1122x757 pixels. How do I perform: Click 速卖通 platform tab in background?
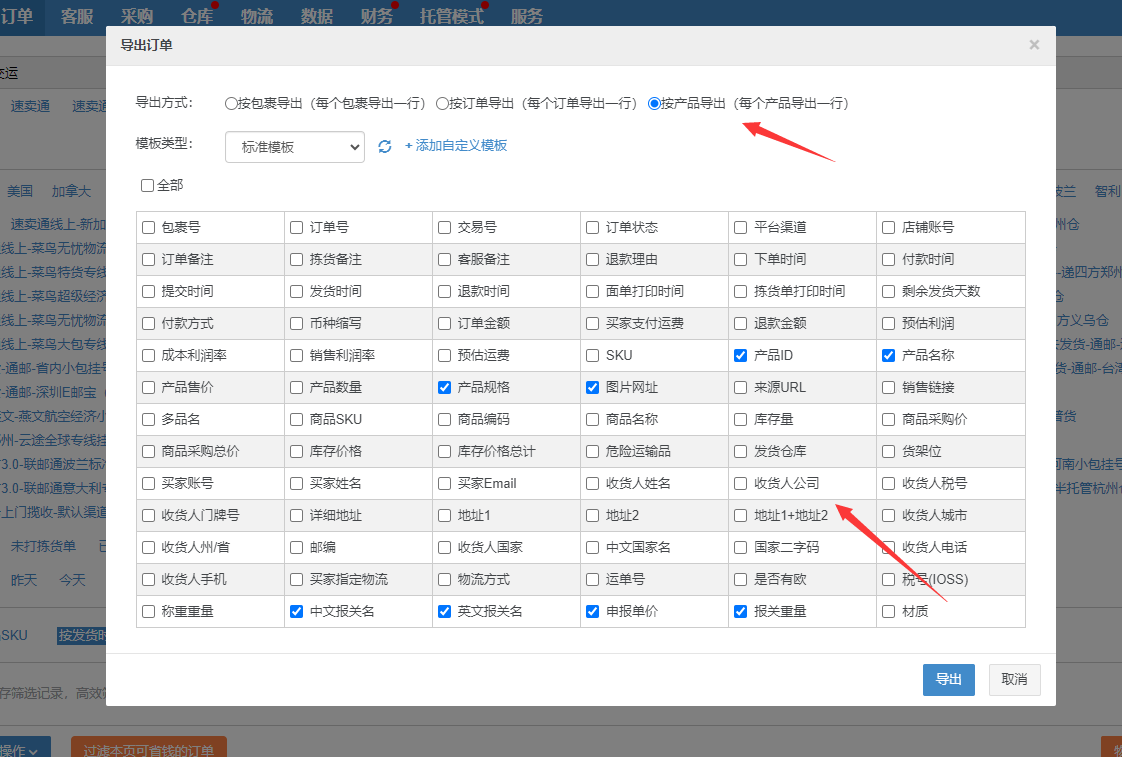30,106
